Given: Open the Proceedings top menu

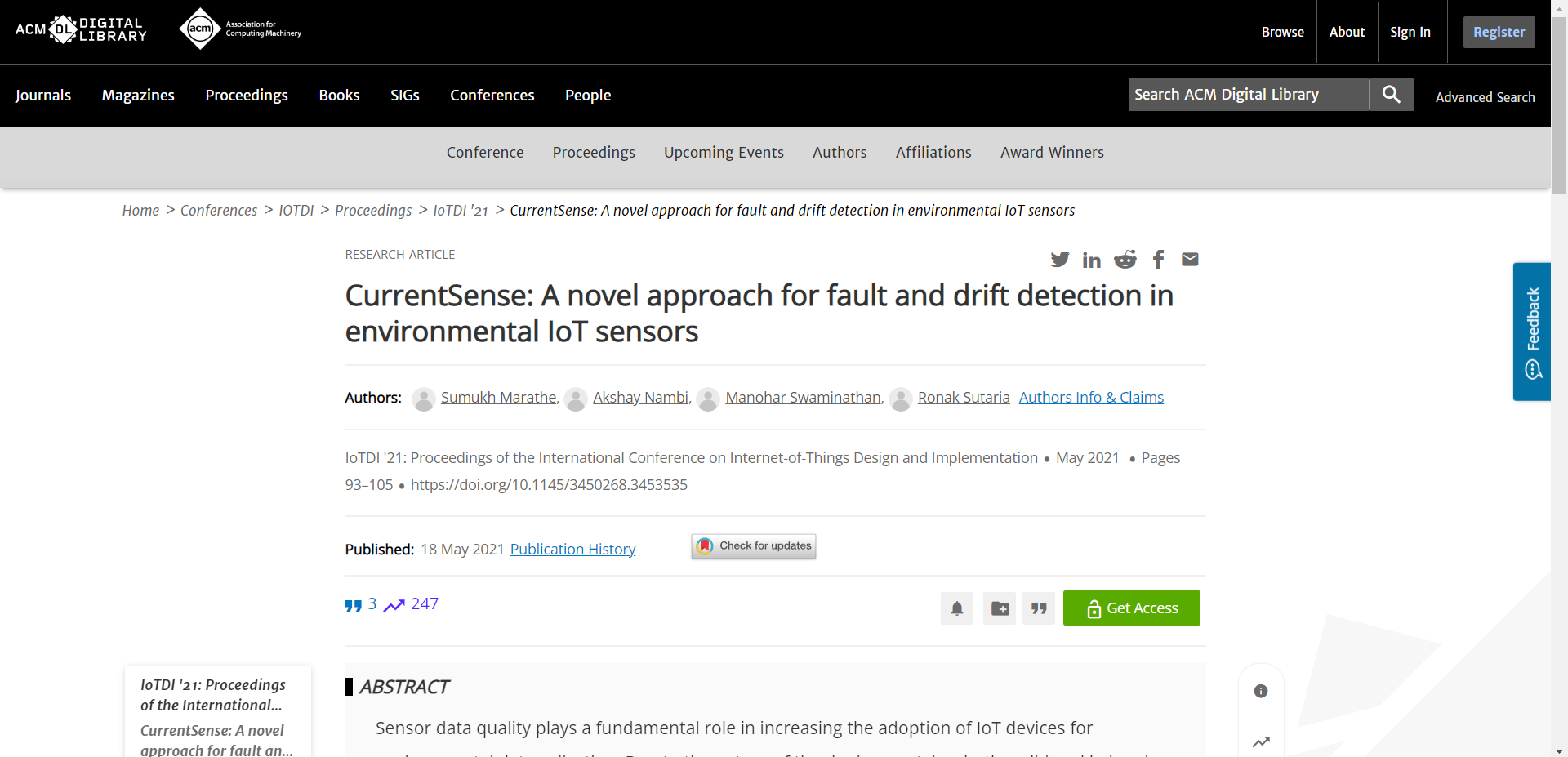Looking at the screenshot, I should pos(247,96).
